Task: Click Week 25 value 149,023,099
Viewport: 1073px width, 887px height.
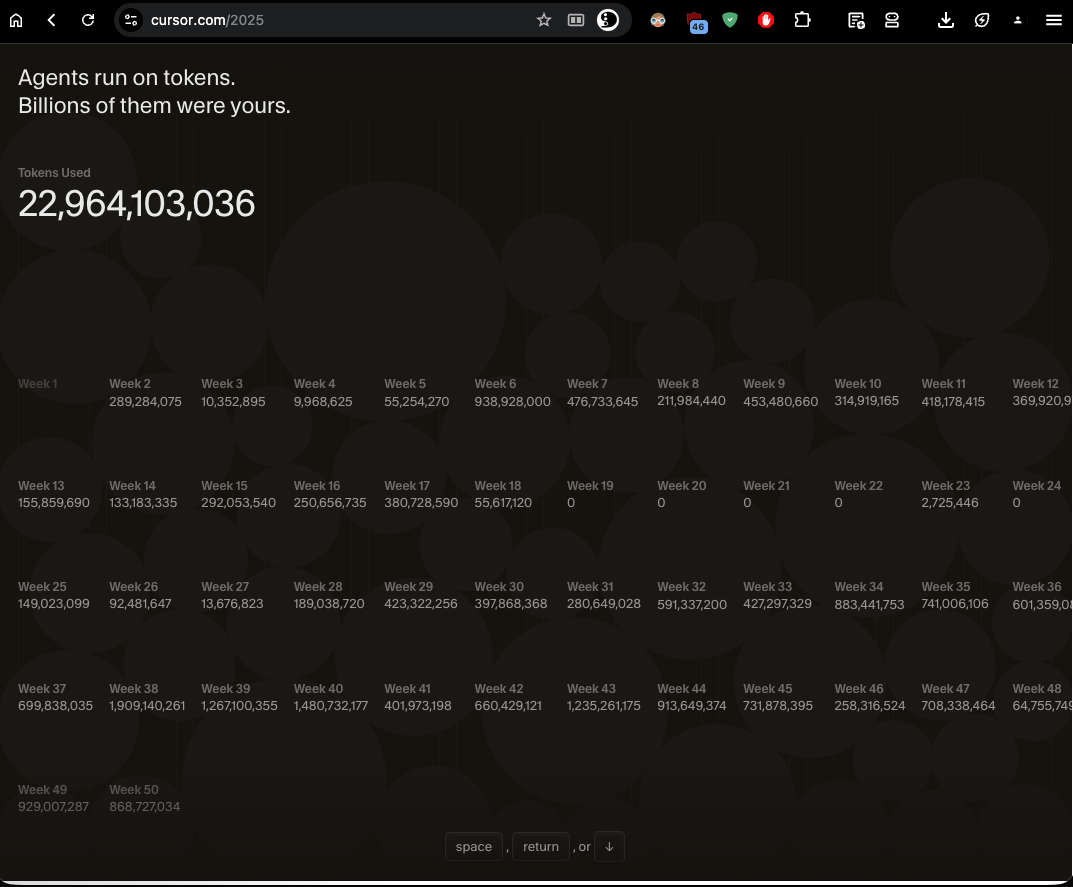Action: (53, 604)
